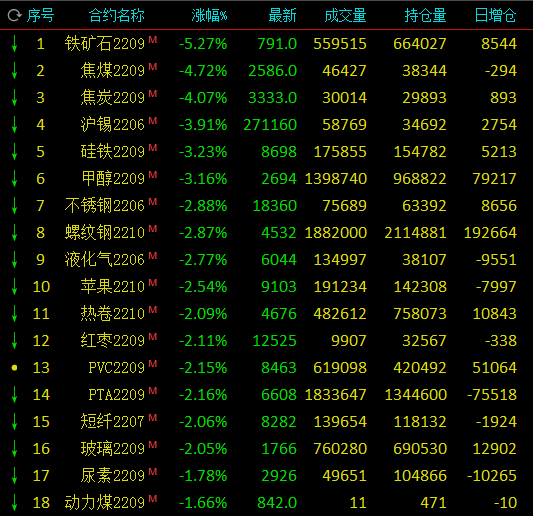Viewport: 533px width, 516px height.
Task: Click the 动力煤2209 latest price 842.0
Action: [277, 502]
